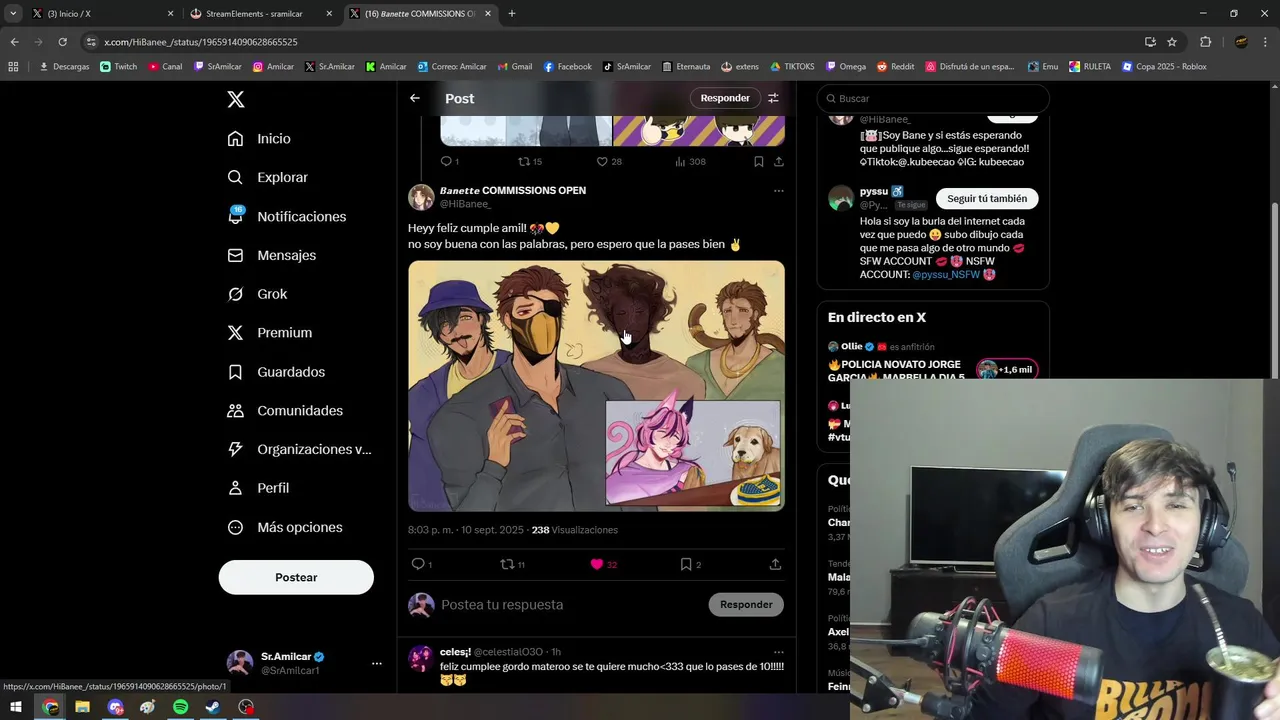Click the page scrollbar thumb

1275,290
